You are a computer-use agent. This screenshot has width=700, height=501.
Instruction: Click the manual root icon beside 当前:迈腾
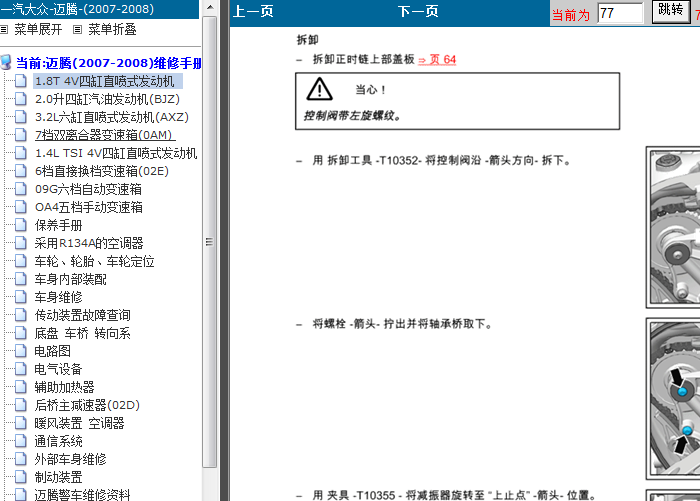[6, 63]
